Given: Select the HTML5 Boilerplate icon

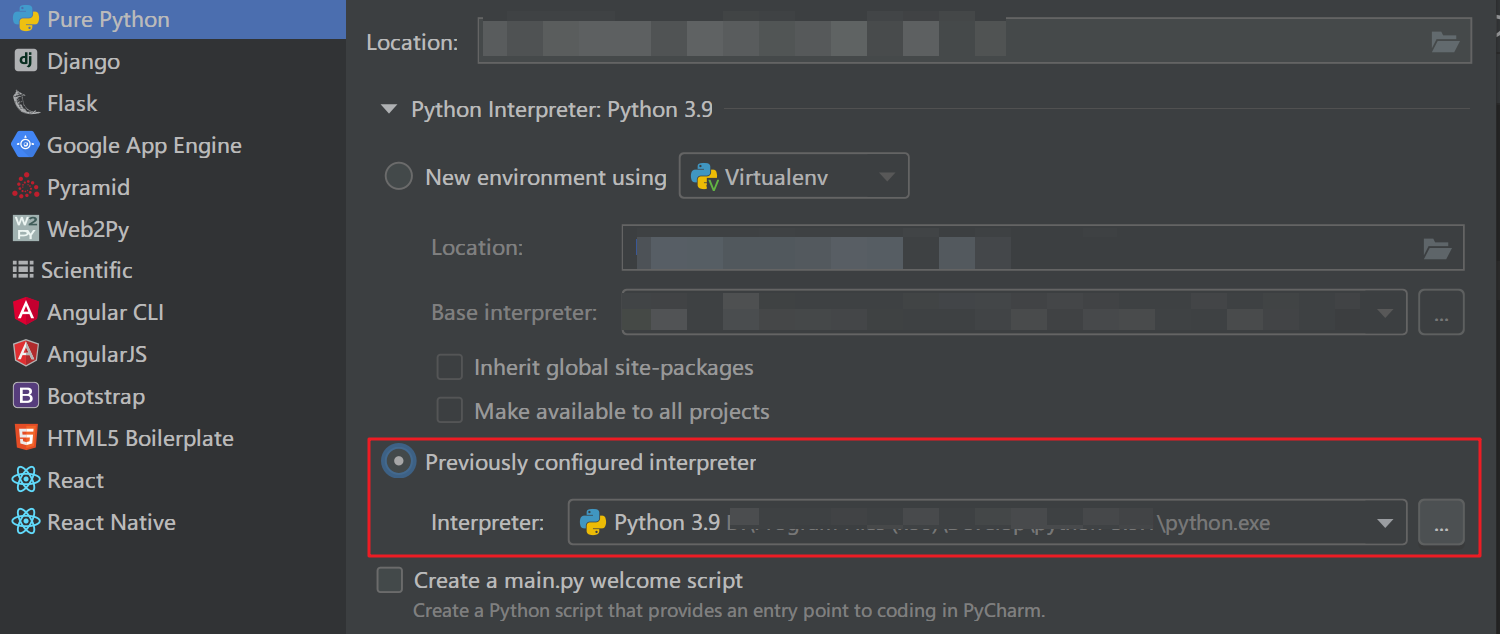Looking at the screenshot, I should coord(25,438).
